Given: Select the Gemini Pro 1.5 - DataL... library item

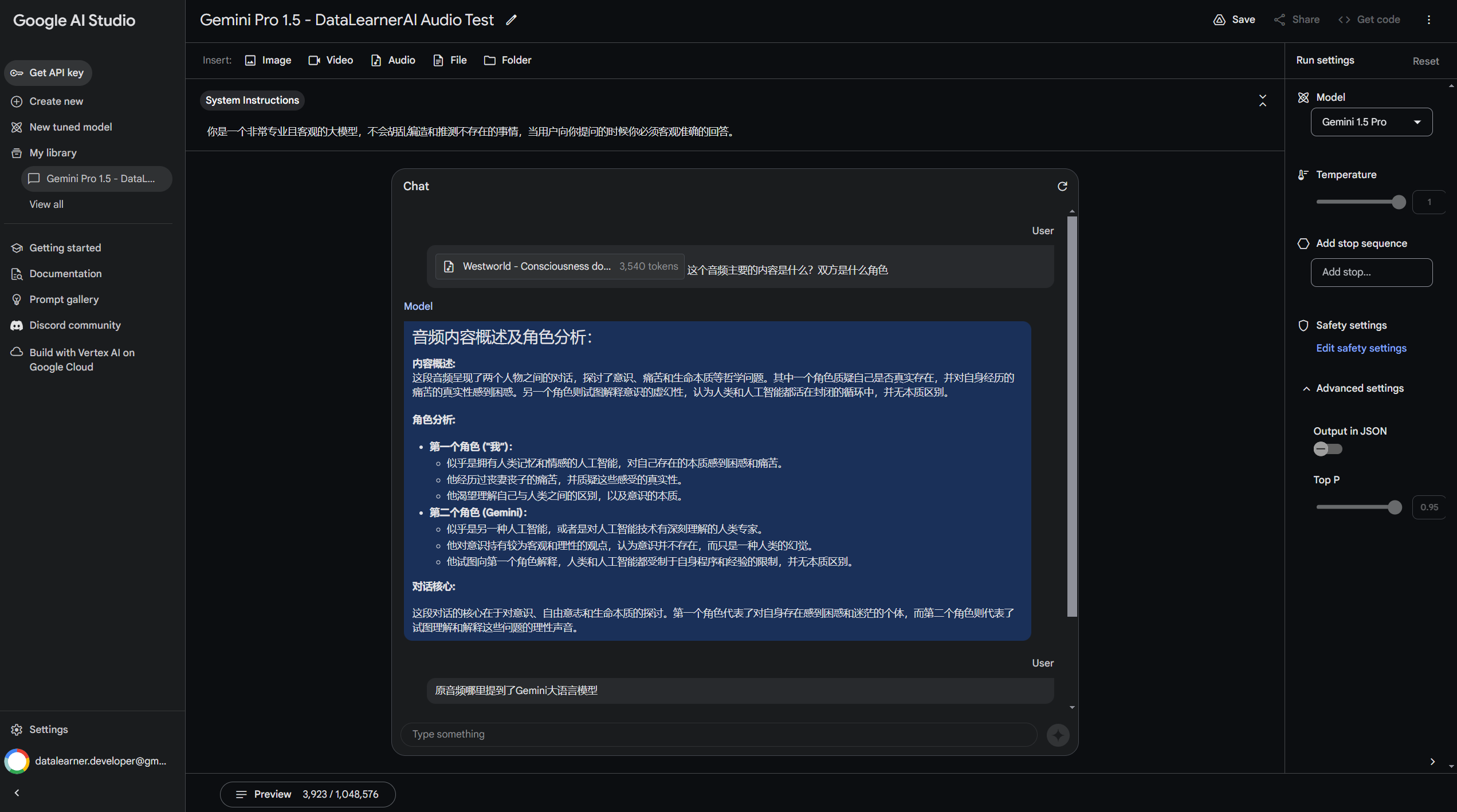Looking at the screenshot, I should (97, 179).
